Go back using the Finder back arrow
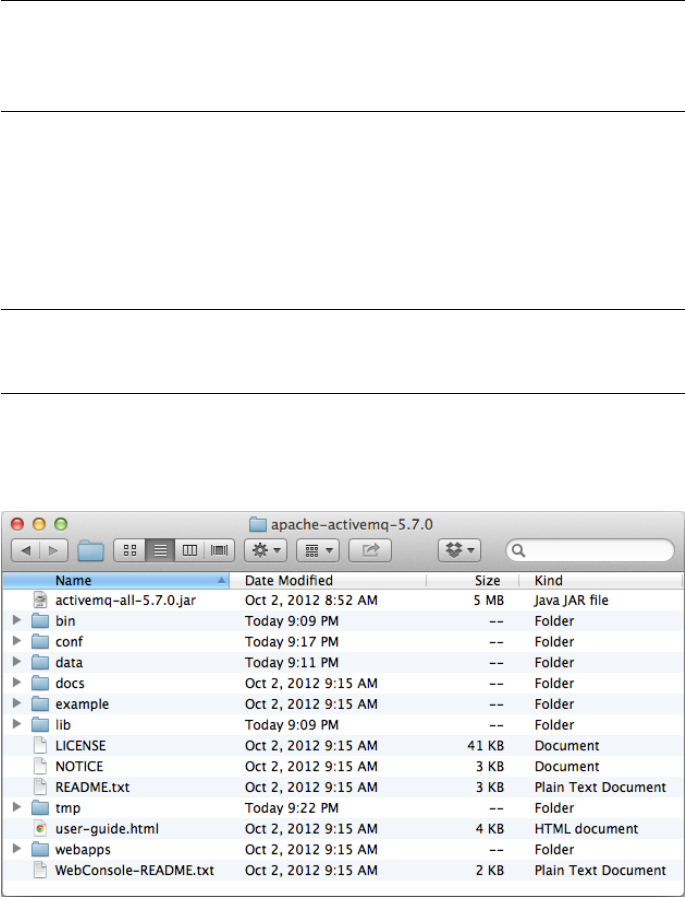This screenshot has width=685, height=897. 26,550
